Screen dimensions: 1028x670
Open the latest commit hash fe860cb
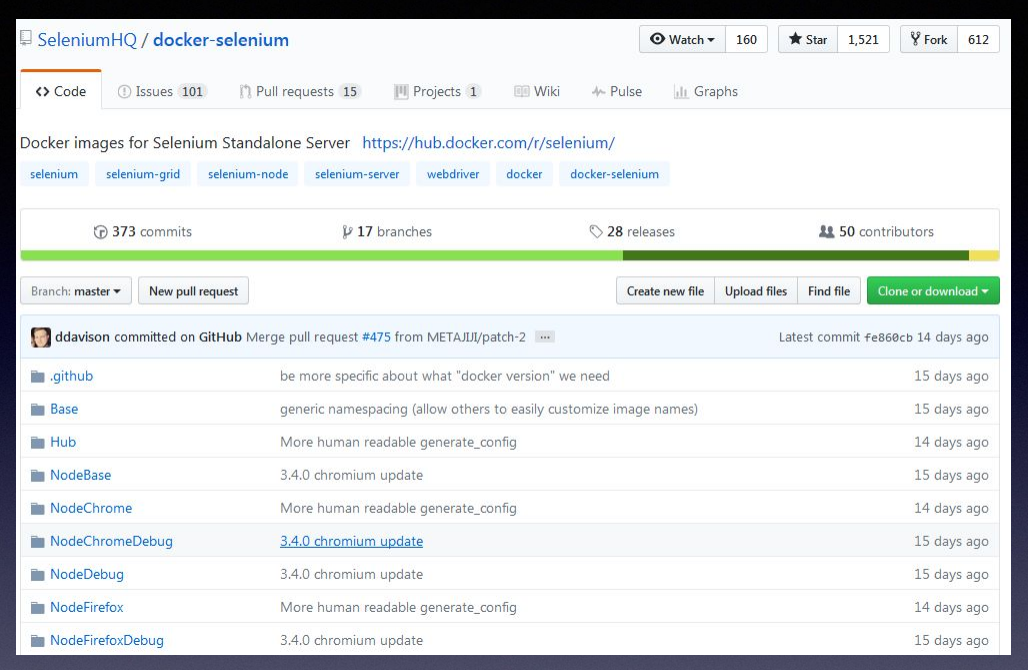tap(888, 338)
